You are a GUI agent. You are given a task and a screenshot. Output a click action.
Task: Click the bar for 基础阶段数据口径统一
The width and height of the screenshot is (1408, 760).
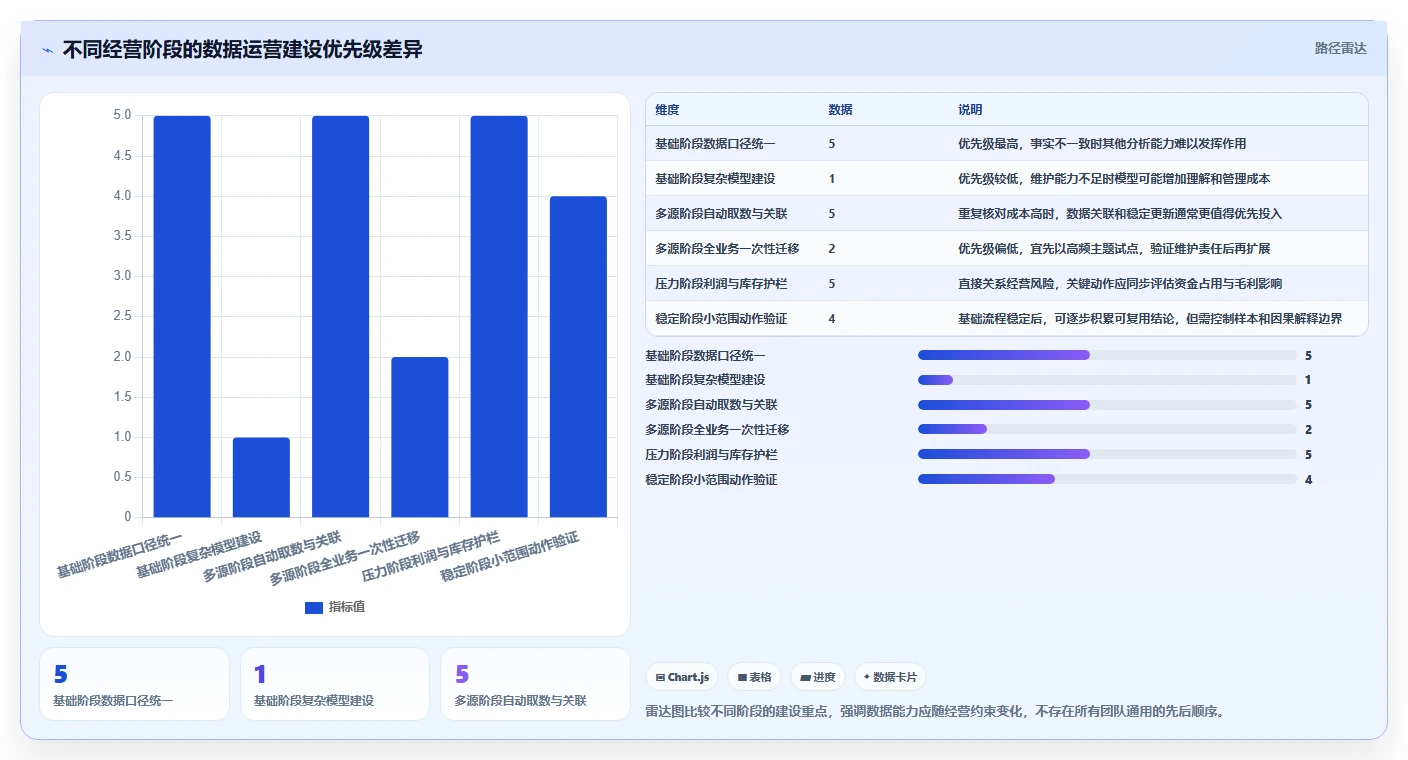click(x=182, y=316)
